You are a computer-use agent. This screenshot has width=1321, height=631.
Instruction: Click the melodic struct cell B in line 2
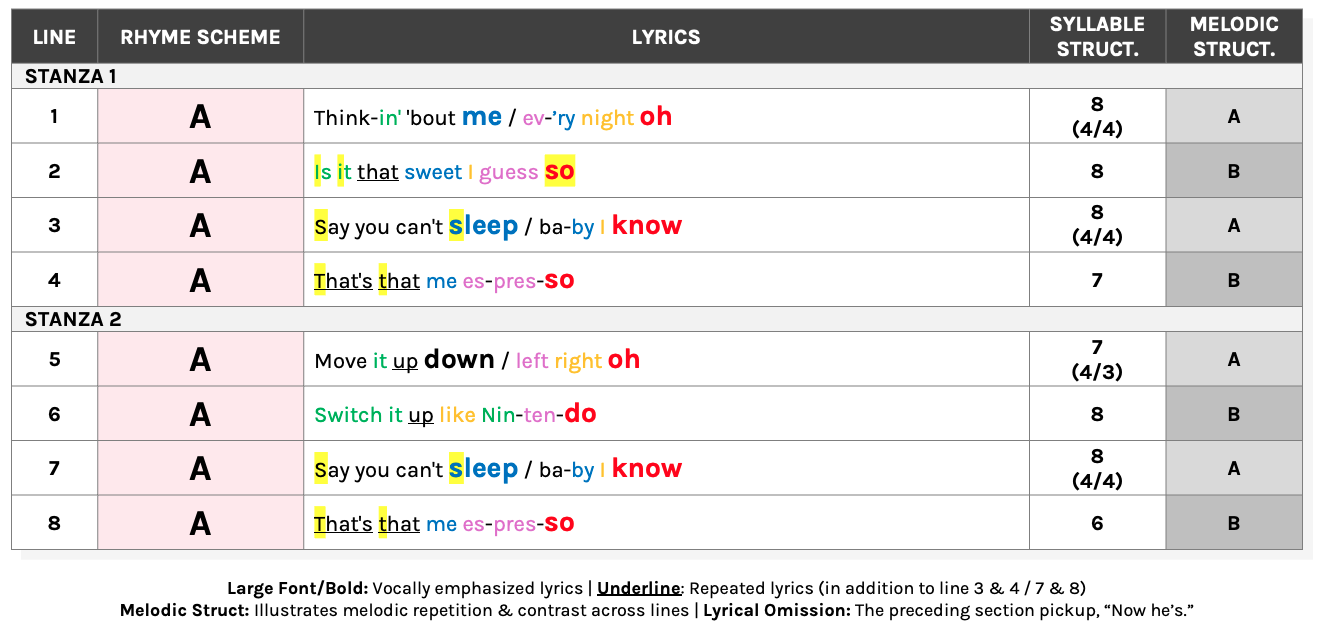click(1234, 171)
